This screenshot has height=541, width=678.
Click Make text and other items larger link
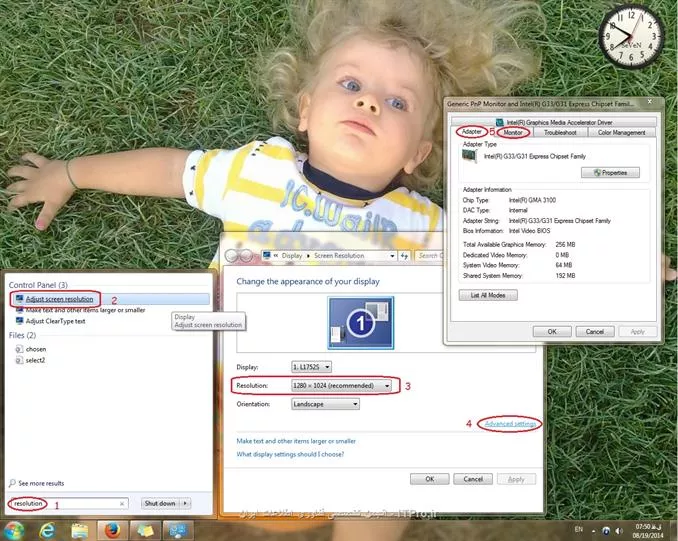click(296, 441)
